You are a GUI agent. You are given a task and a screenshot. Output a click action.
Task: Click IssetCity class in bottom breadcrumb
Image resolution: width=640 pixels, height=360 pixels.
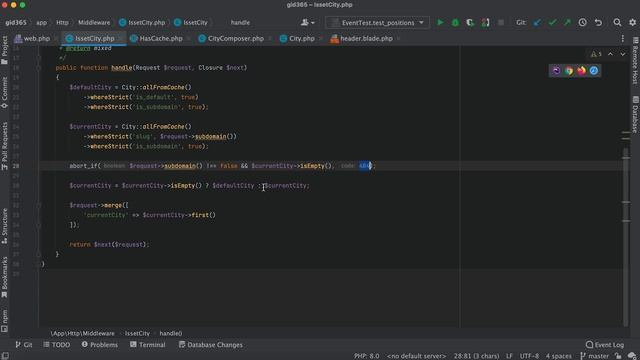137,333
